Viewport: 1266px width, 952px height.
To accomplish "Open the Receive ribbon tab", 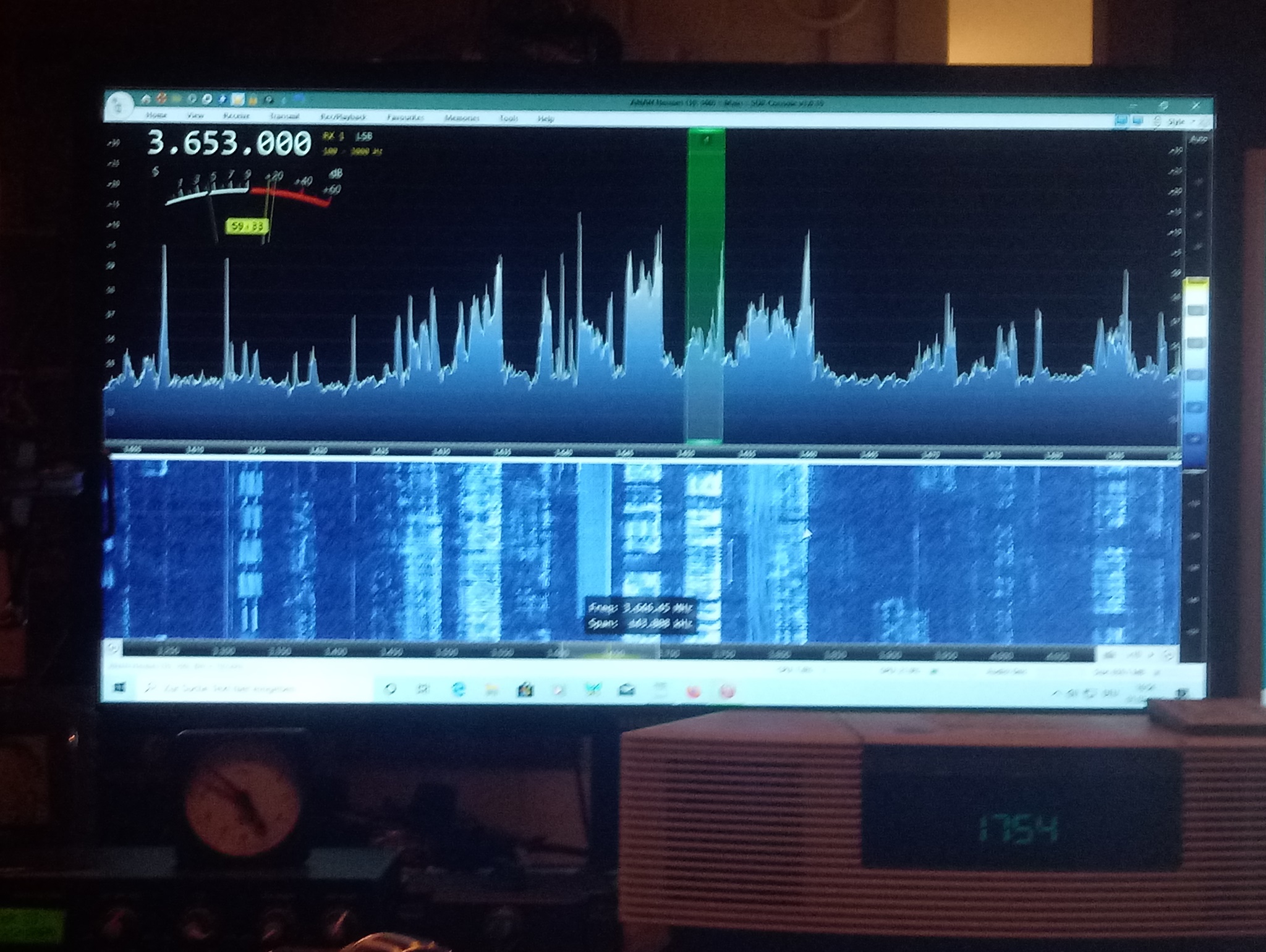I will (236, 116).
